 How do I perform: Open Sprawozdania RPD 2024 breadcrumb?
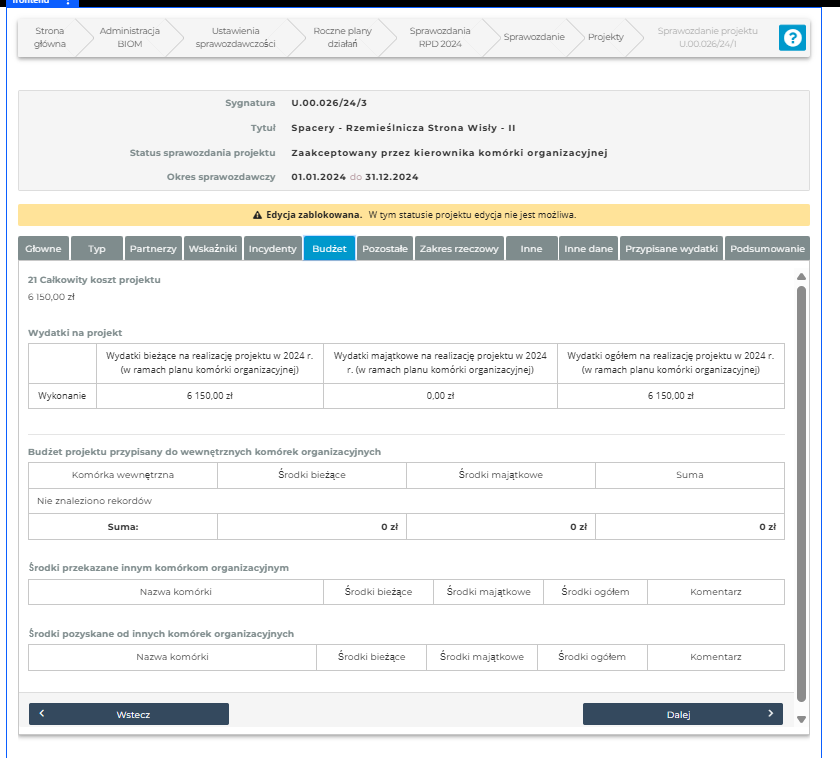click(439, 37)
